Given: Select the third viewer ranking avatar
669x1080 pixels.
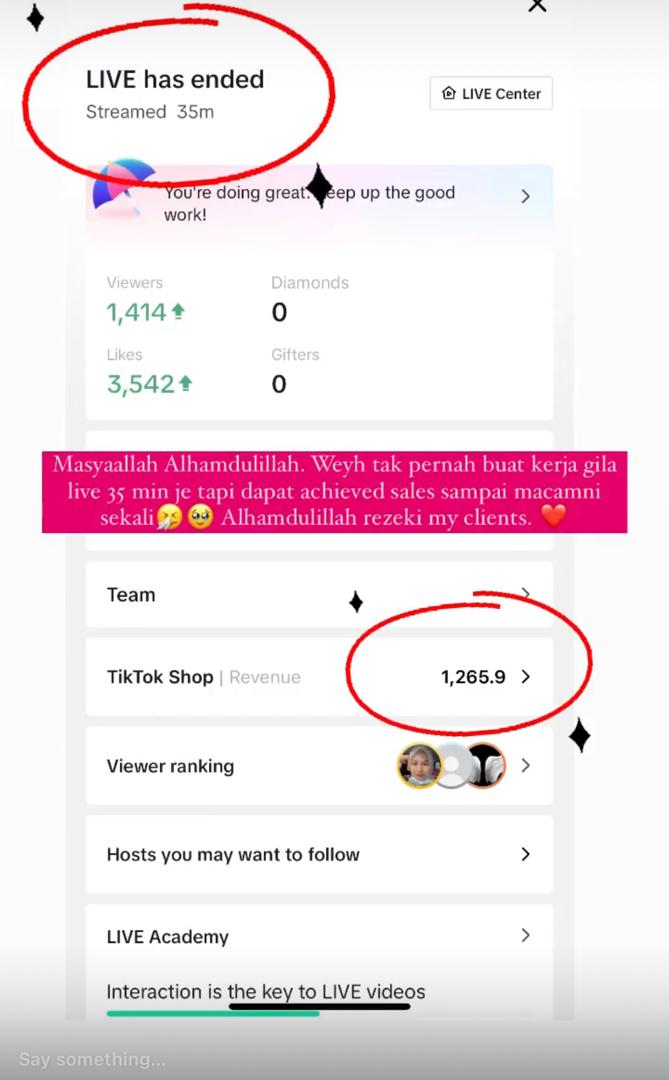Looking at the screenshot, I should (486, 765).
